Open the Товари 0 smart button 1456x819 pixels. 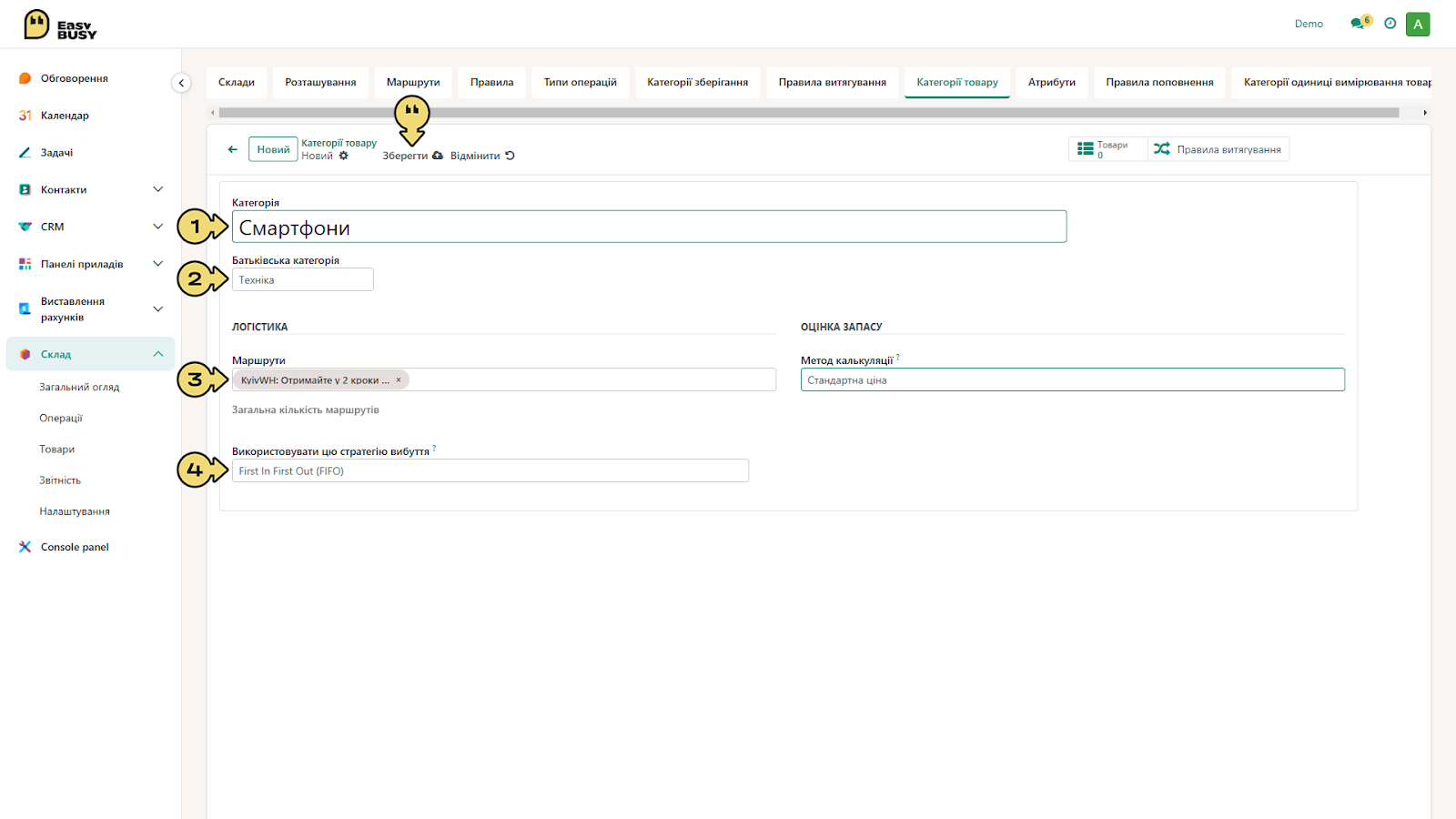[1107, 149]
